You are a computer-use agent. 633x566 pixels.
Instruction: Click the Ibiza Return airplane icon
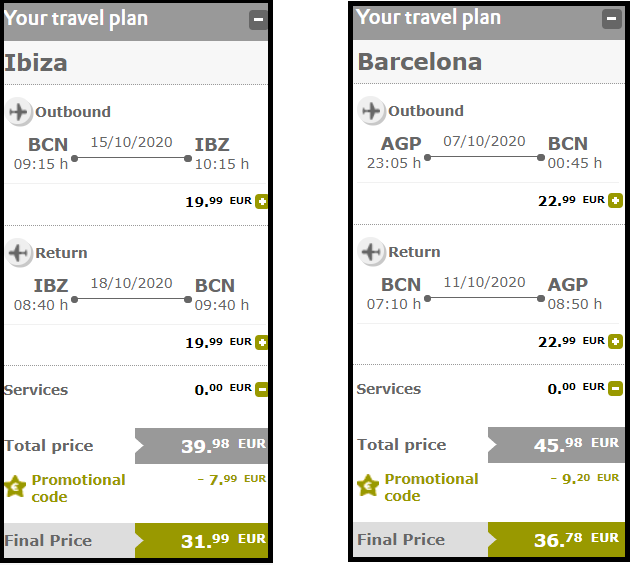19,253
